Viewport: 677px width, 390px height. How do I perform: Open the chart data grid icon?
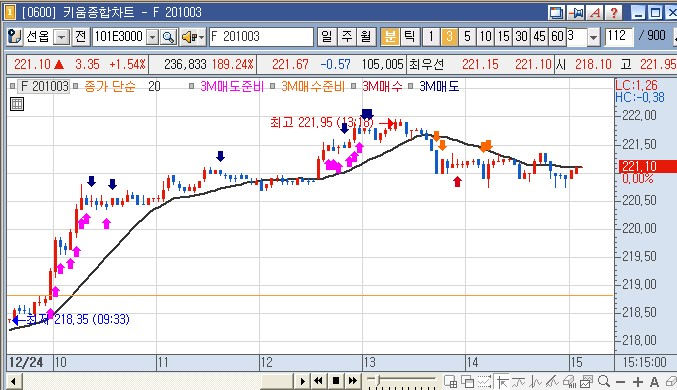17,104
